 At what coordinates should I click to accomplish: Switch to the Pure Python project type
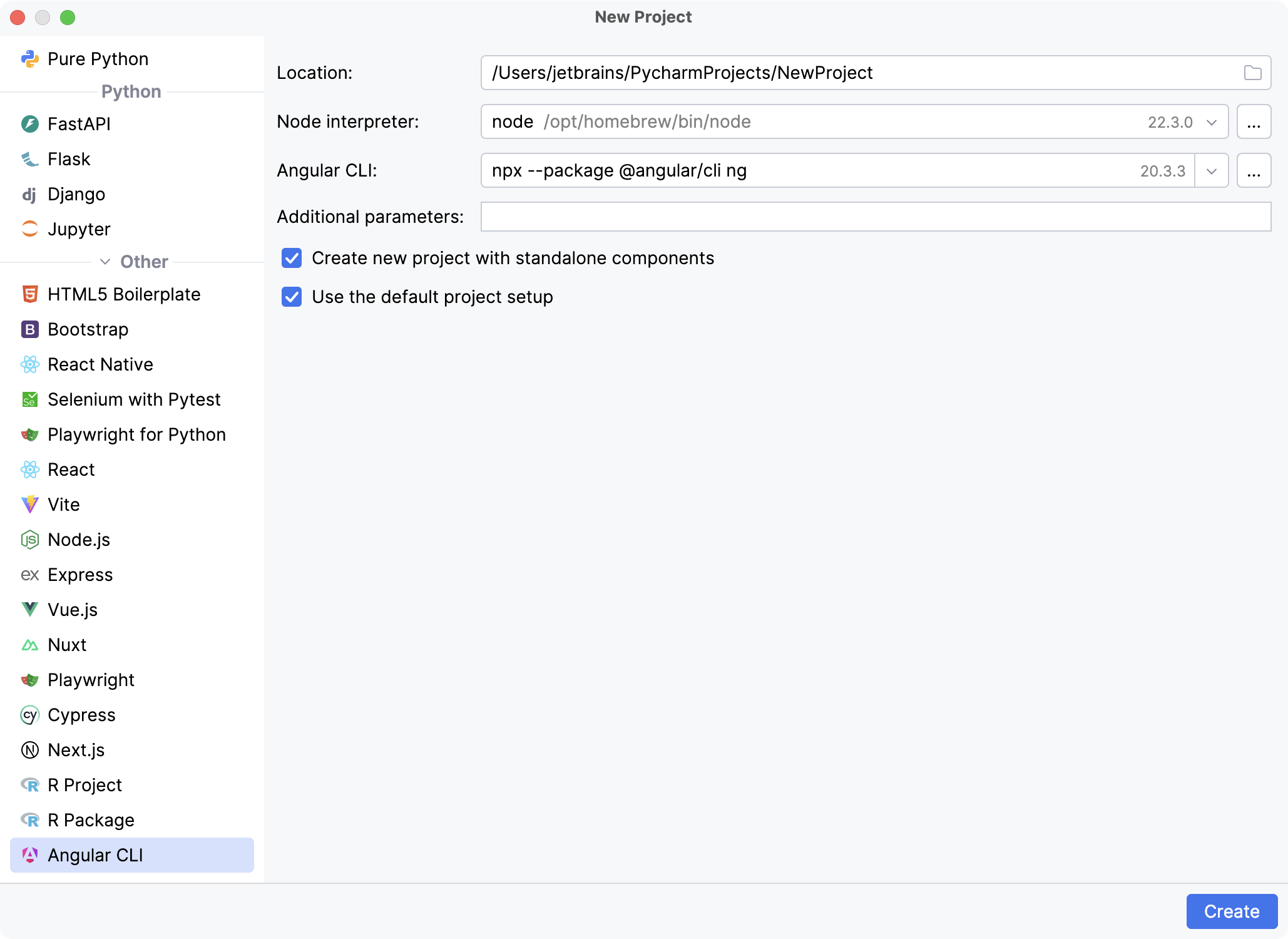point(98,58)
